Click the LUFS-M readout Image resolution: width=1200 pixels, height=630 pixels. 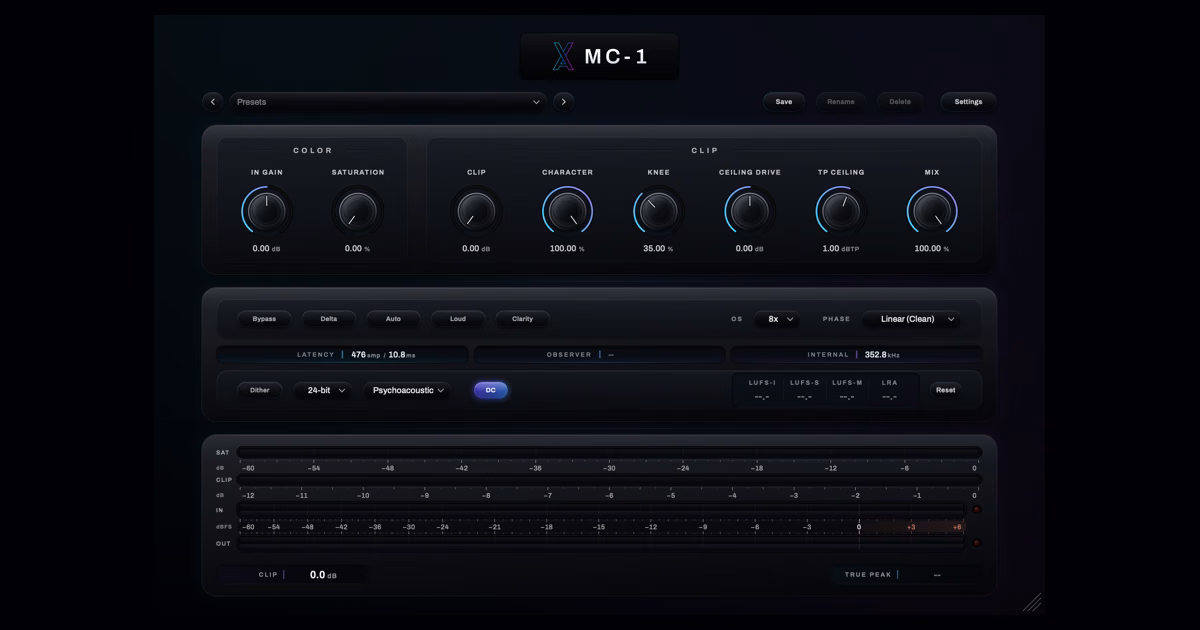[846, 390]
